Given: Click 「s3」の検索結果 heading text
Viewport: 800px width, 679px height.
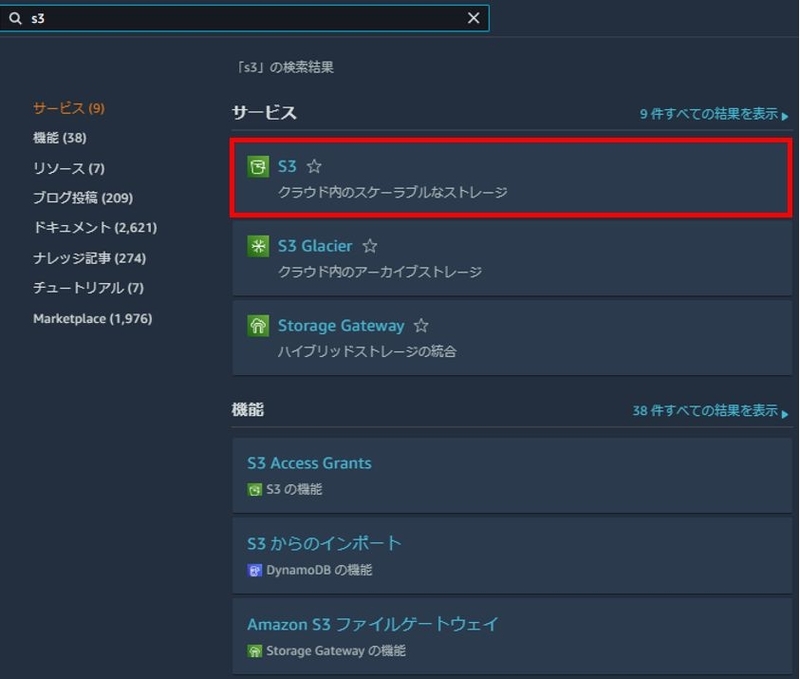Looking at the screenshot, I should (x=284, y=67).
